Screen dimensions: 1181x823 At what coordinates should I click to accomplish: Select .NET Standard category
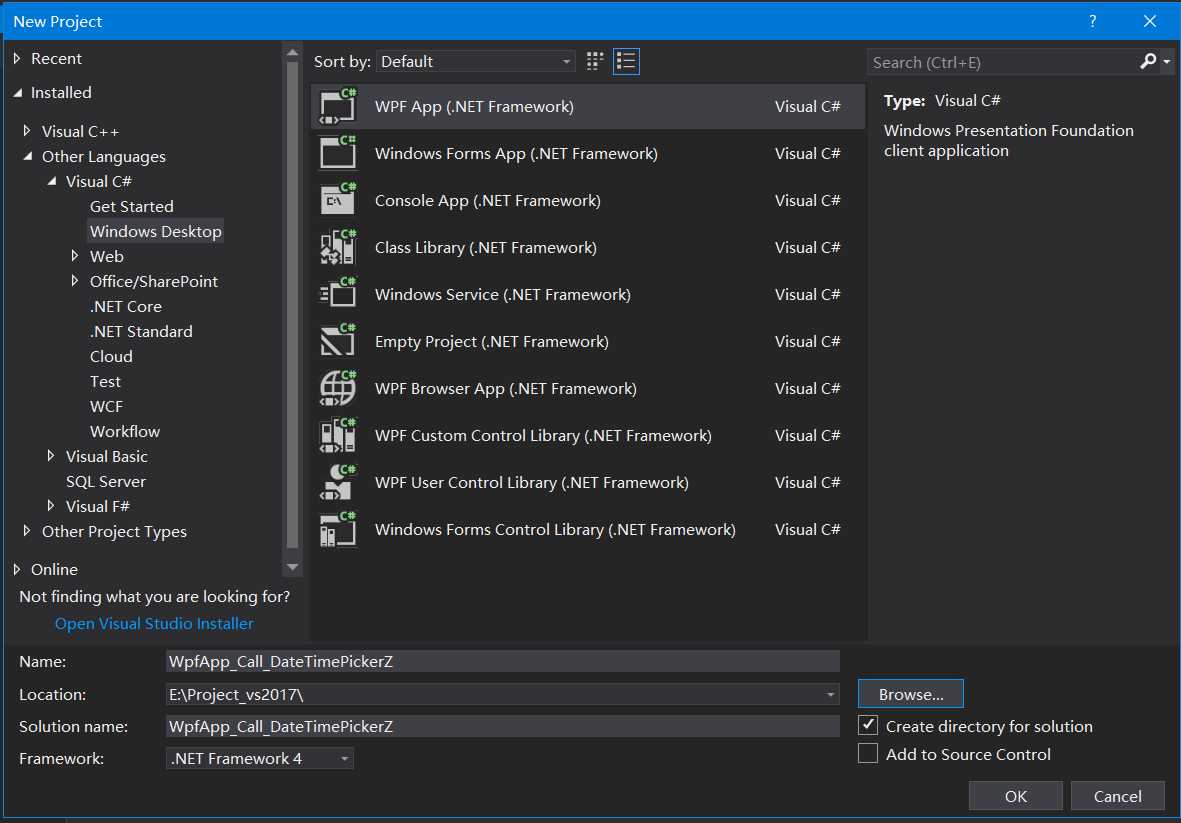[141, 331]
